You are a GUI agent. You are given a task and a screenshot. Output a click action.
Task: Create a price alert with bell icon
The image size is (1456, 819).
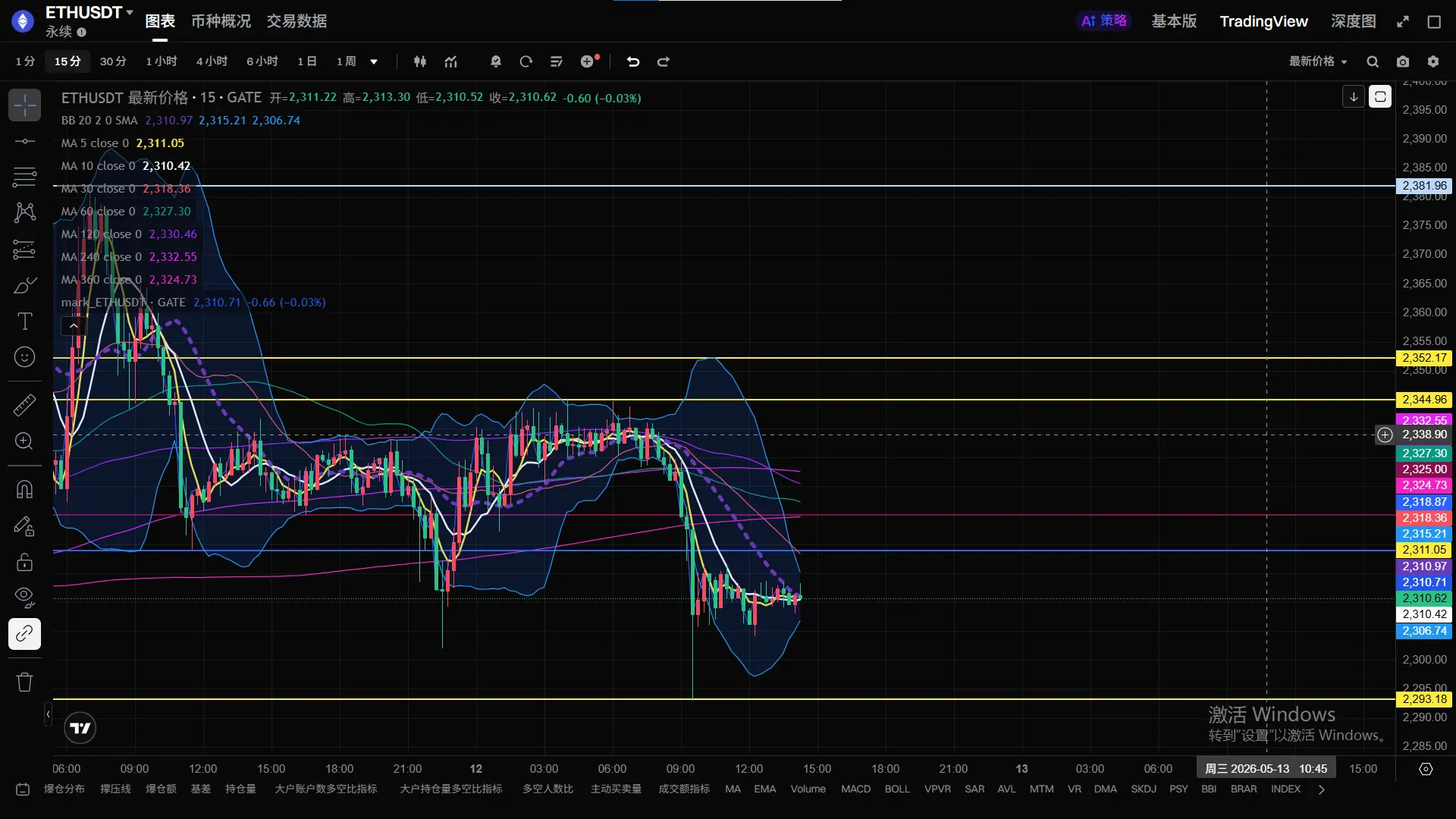click(x=496, y=61)
